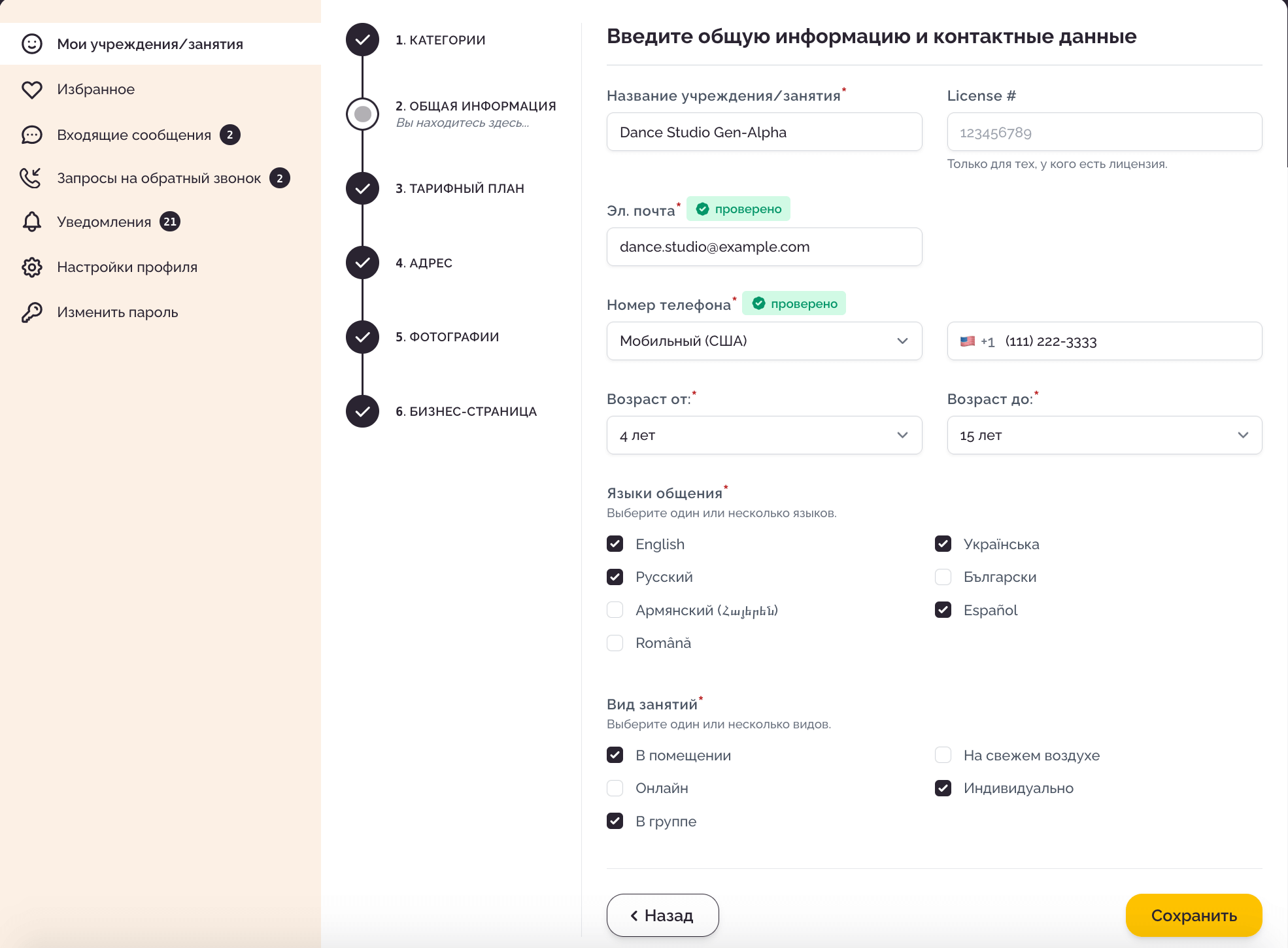The image size is (1288, 948).
Task: Click the phone number field (111) 222-3333
Action: 1104,341
